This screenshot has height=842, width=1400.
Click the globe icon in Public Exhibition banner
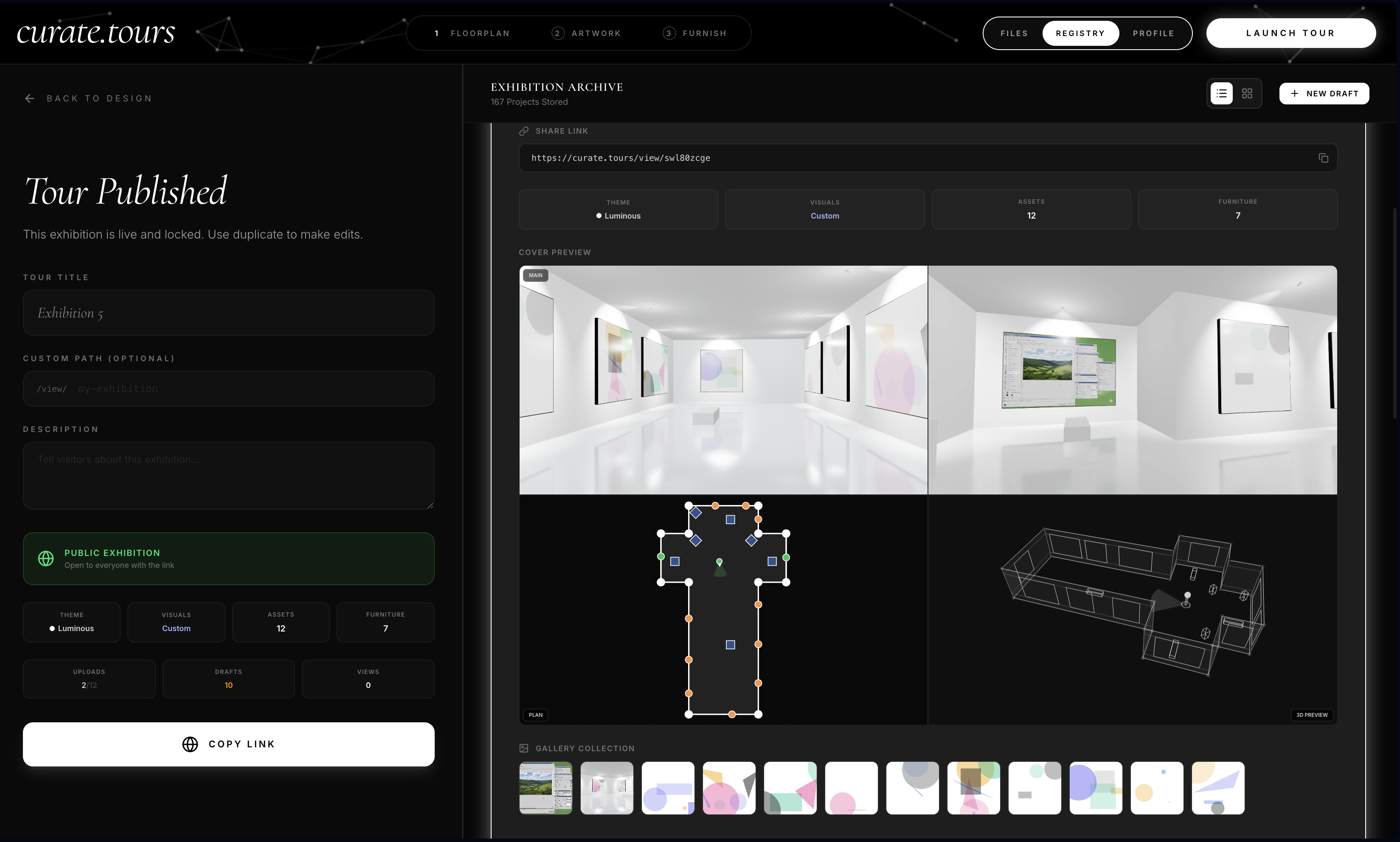tap(45, 559)
